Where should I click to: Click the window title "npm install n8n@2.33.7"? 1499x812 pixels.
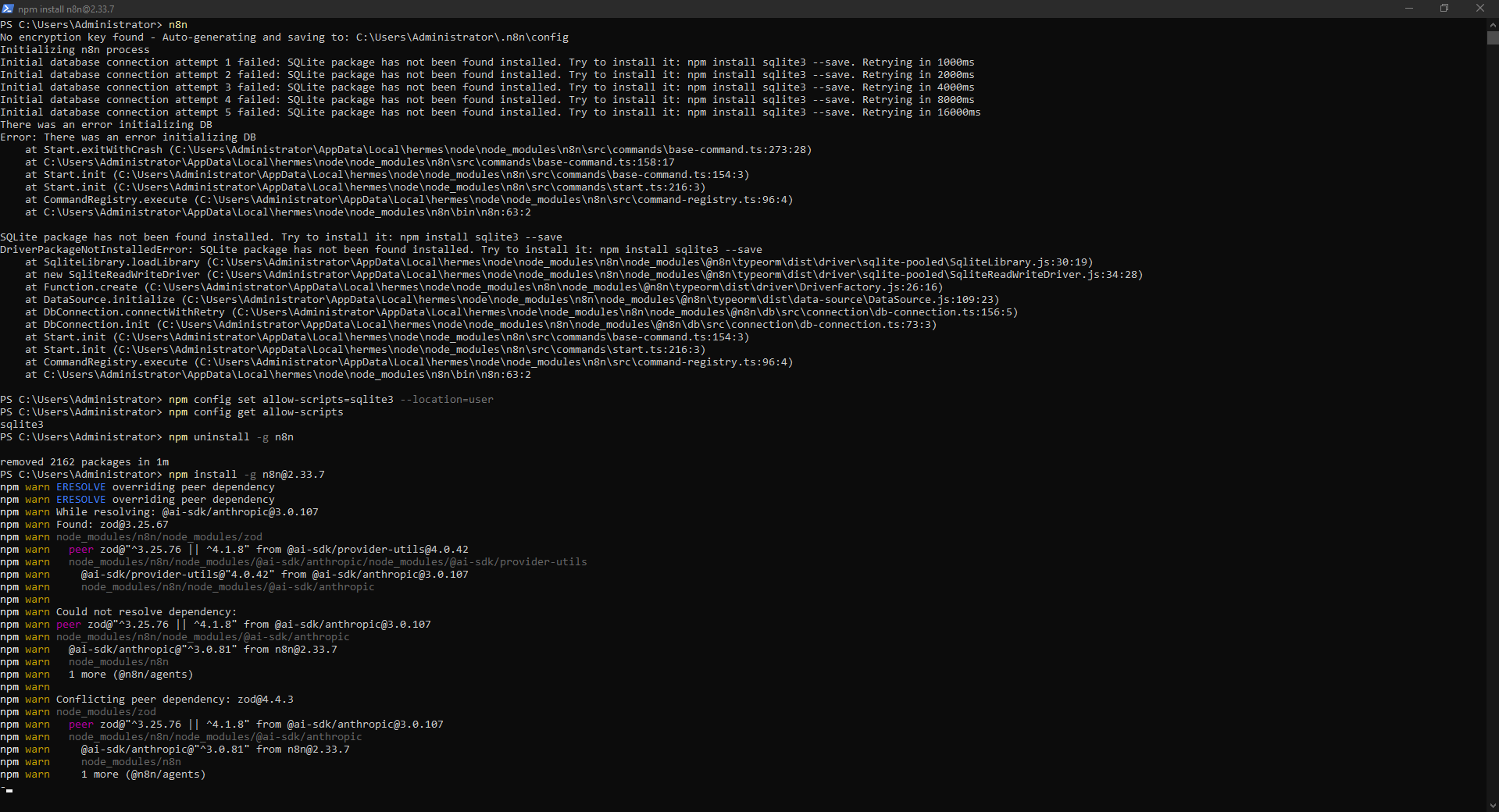(x=66, y=9)
